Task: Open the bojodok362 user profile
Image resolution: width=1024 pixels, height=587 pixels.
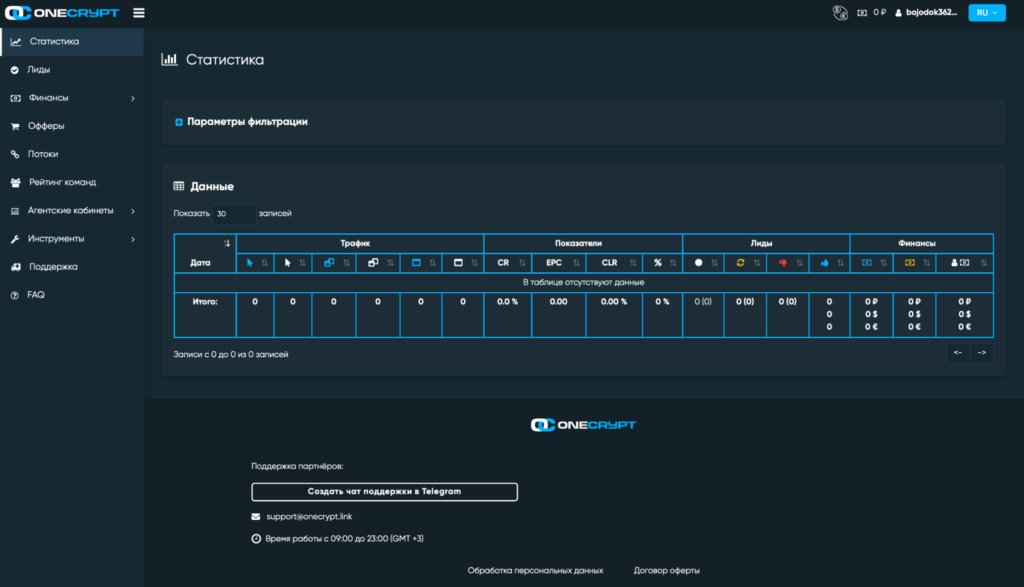Action: [926, 12]
